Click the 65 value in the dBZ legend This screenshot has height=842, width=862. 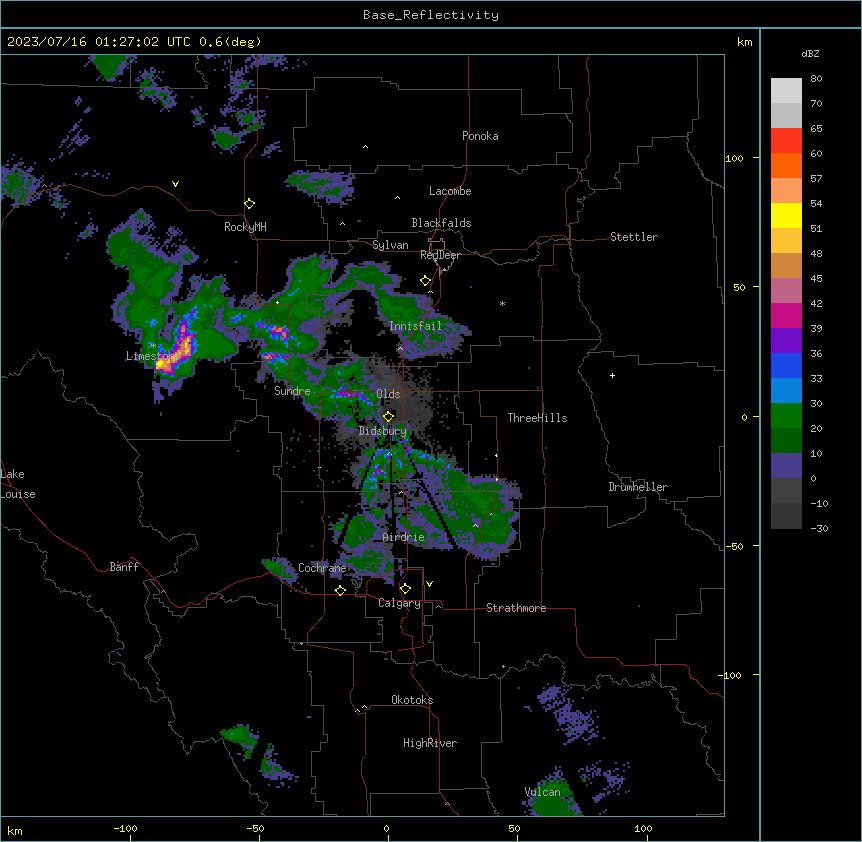[x=816, y=128]
